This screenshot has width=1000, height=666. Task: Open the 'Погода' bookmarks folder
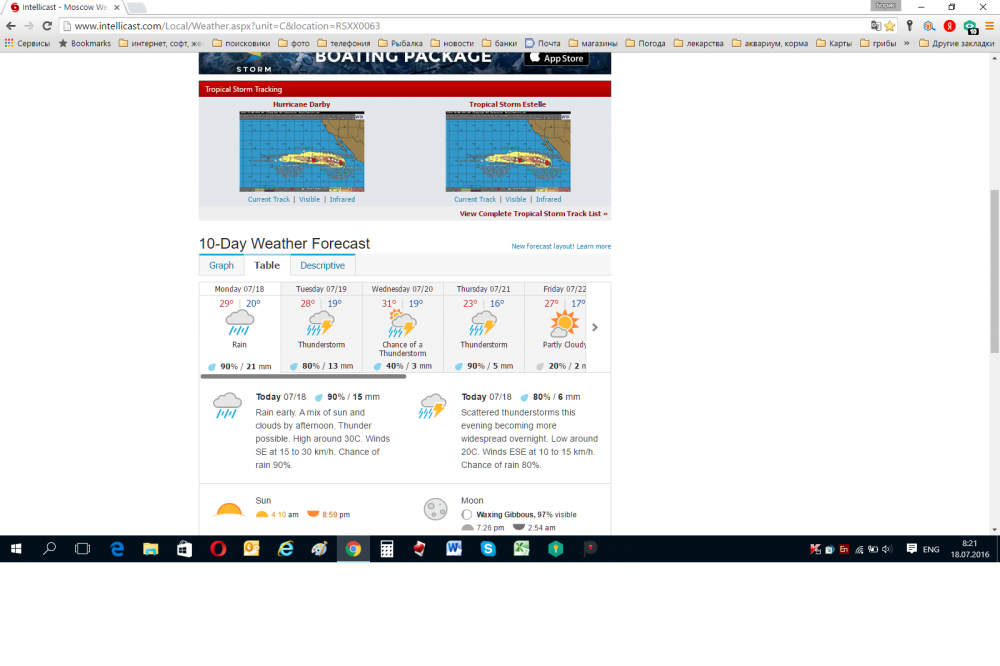645,43
